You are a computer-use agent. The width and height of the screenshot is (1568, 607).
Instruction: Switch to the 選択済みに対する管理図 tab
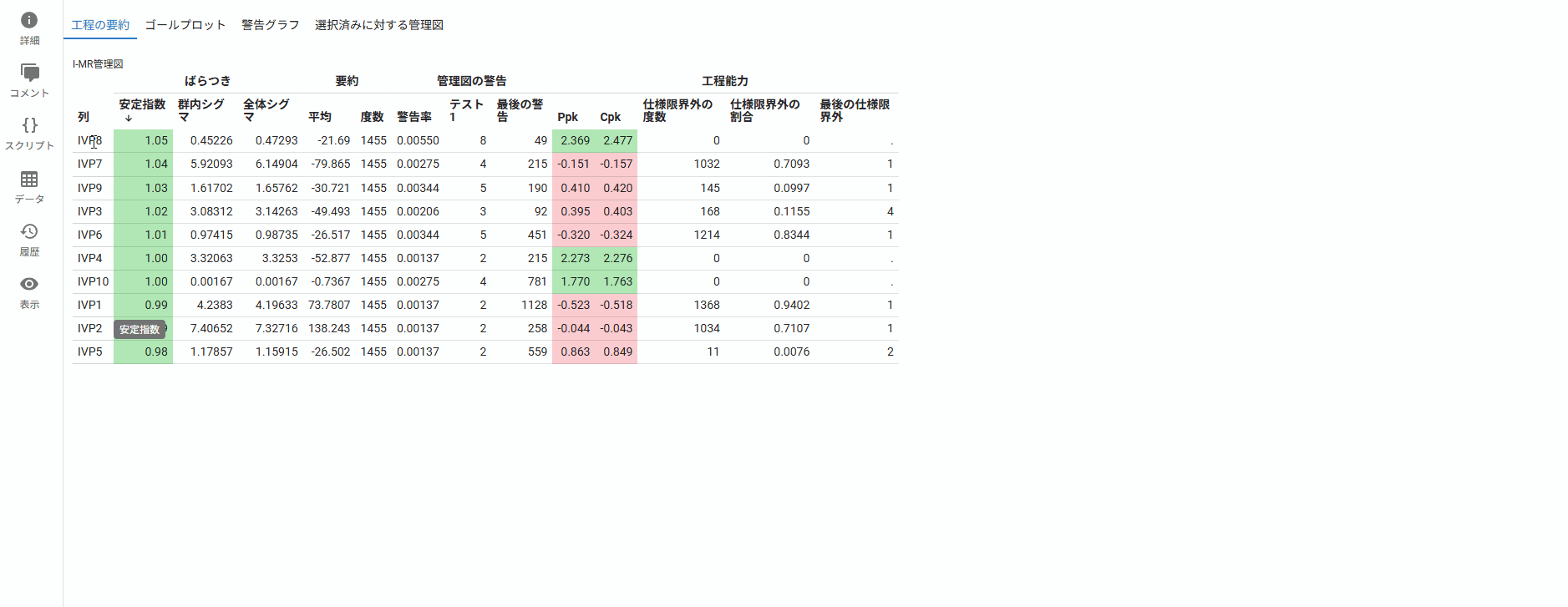pos(379,25)
